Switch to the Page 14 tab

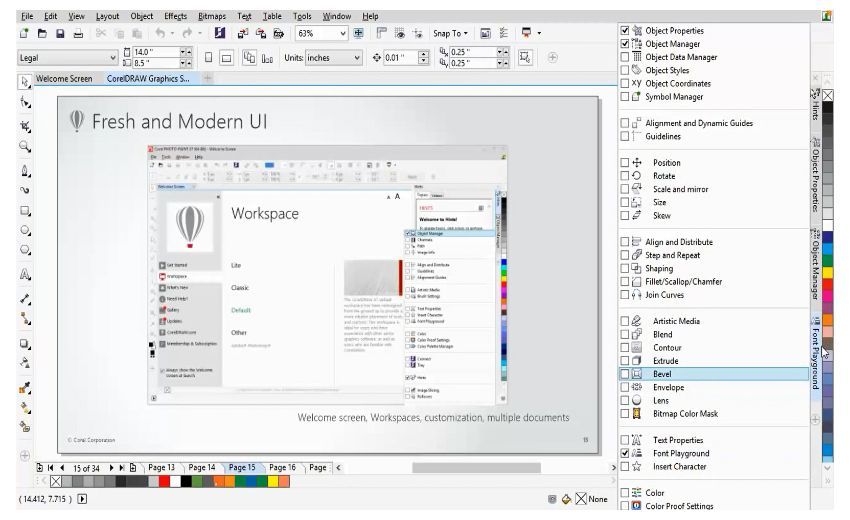click(x=202, y=467)
